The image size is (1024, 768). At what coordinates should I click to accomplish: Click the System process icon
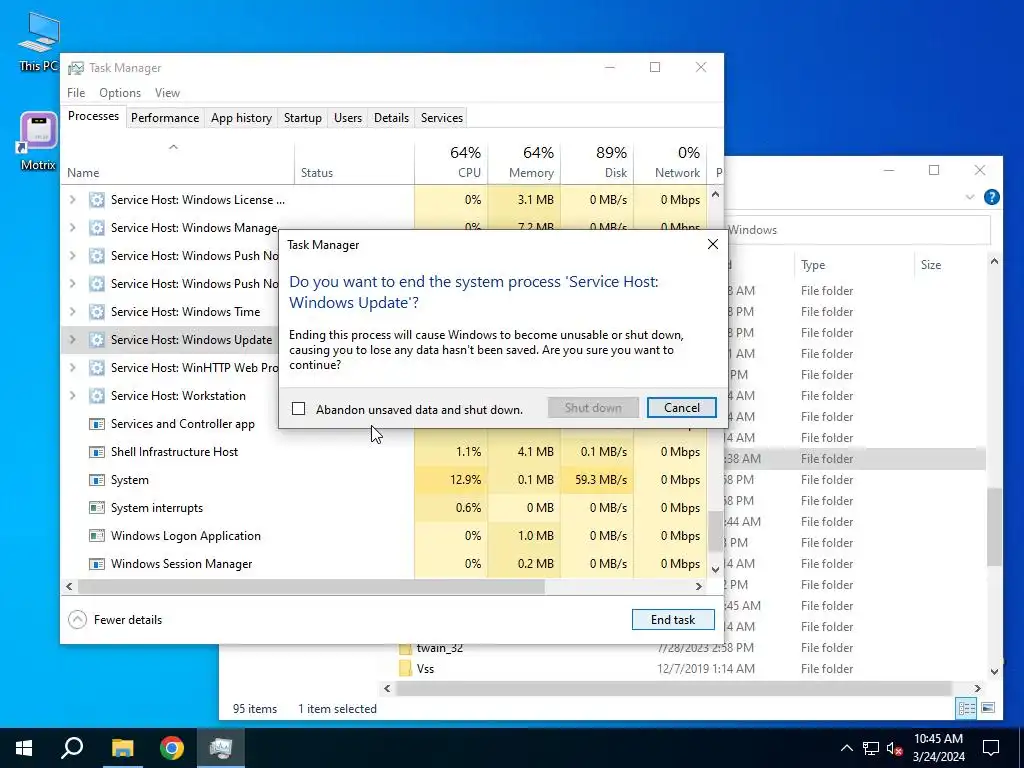coord(97,480)
